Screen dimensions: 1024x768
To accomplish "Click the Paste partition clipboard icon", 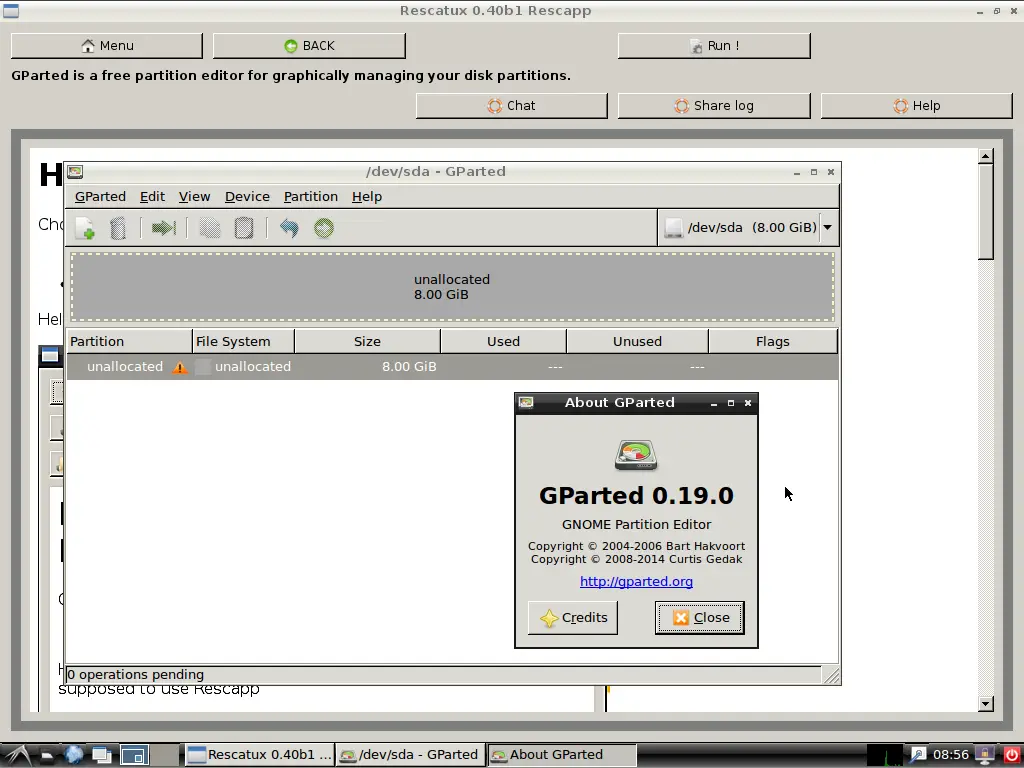I will tap(244, 228).
